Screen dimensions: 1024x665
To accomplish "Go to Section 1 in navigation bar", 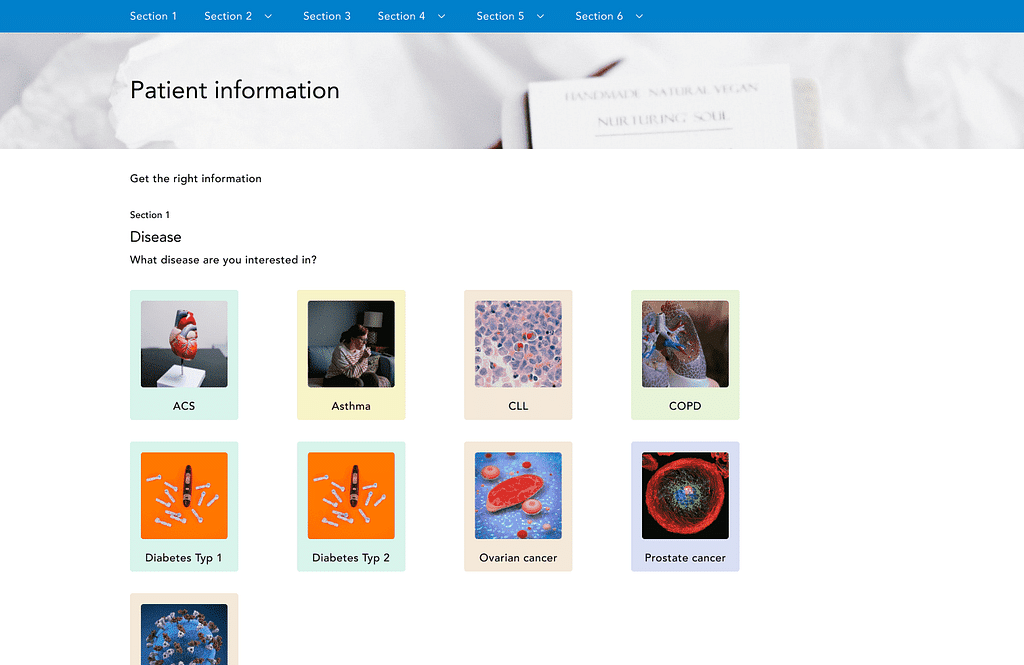I will click(x=153, y=16).
